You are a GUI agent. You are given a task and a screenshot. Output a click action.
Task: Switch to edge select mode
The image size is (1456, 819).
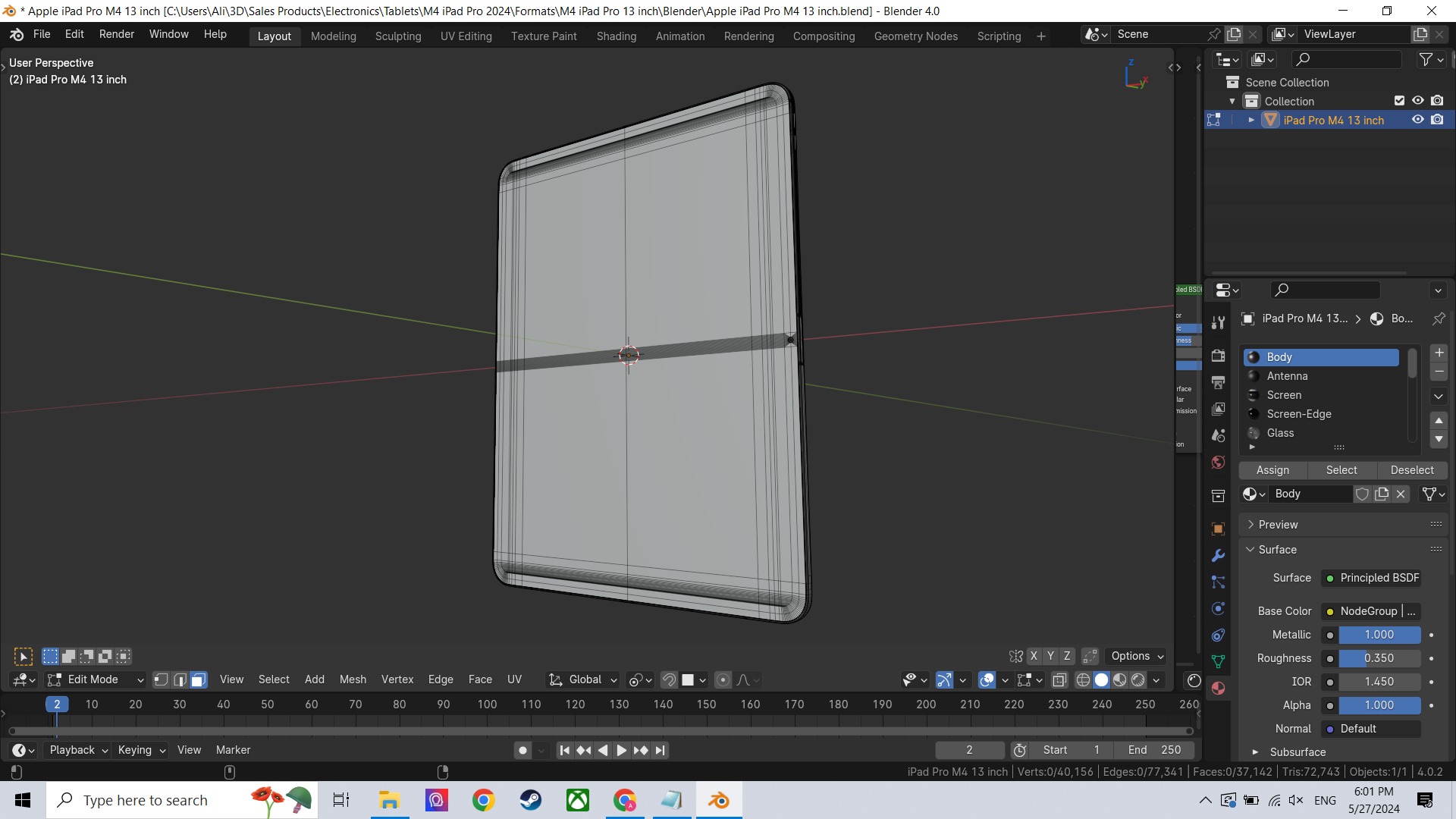point(180,679)
